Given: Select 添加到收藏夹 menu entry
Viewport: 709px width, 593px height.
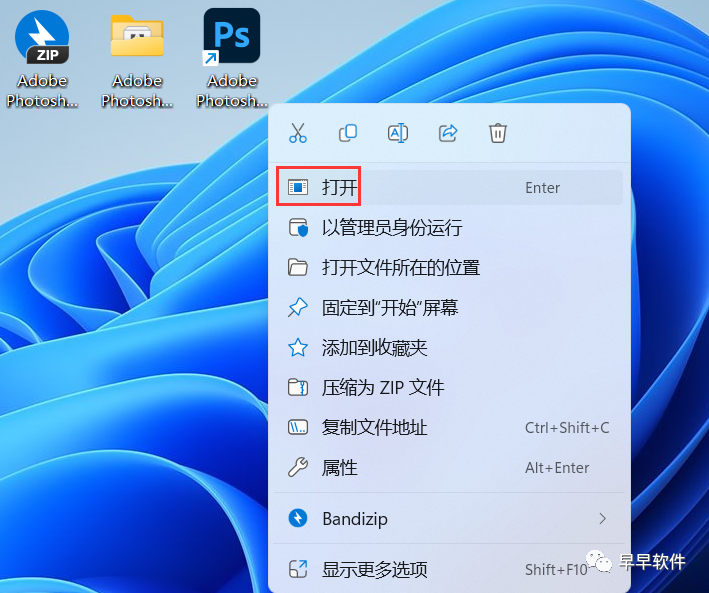Looking at the screenshot, I should (x=449, y=347).
